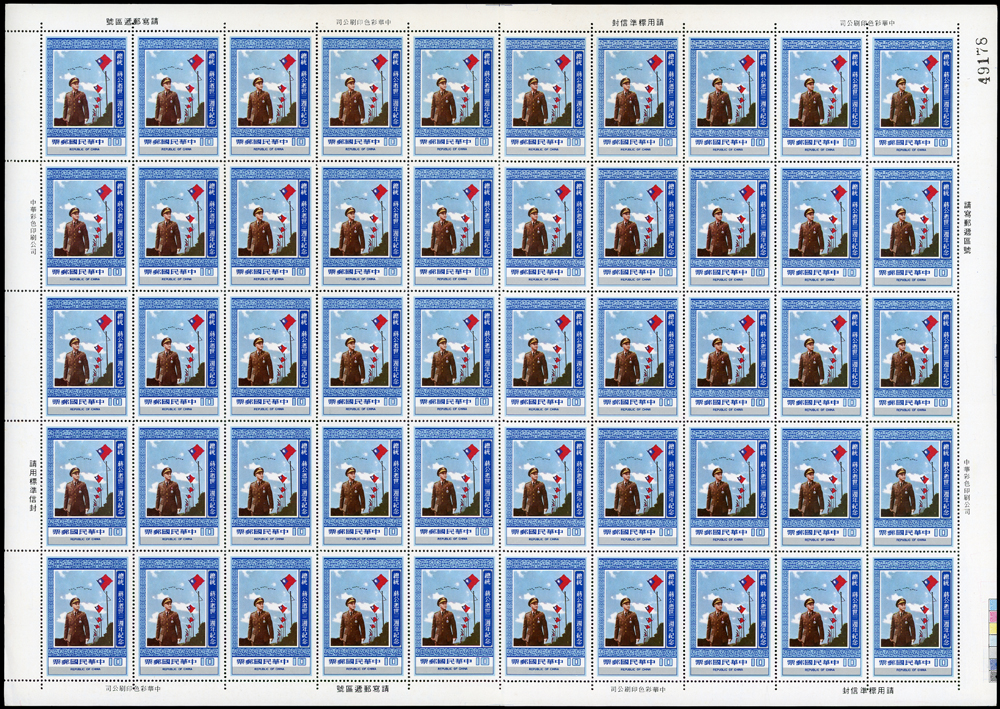1000x709 pixels.
Task: Choose the bottom-left corner stamp
Action: (87, 613)
